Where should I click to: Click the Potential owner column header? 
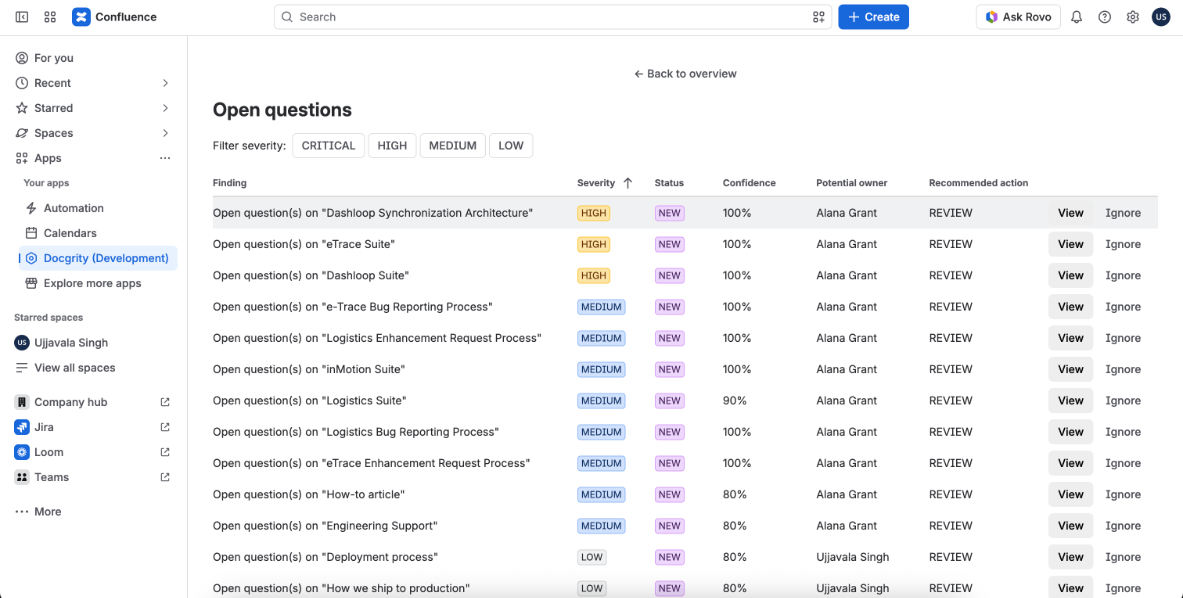pos(852,182)
